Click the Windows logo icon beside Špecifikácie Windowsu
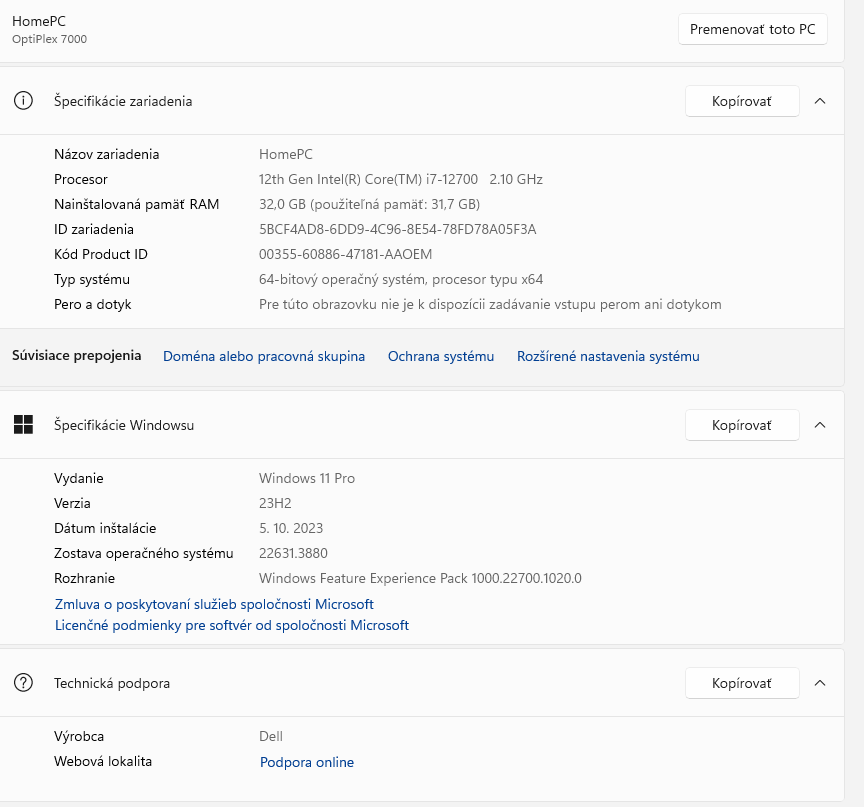This screenshot has height=807, width=864. [x=23, y=425]
